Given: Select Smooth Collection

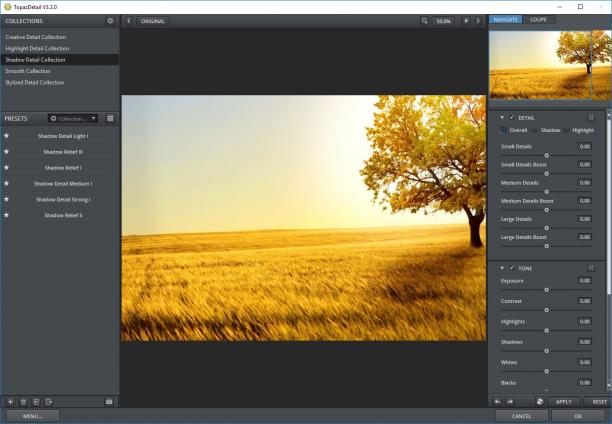Looking at the screenshot, I should tap(60, 71).
